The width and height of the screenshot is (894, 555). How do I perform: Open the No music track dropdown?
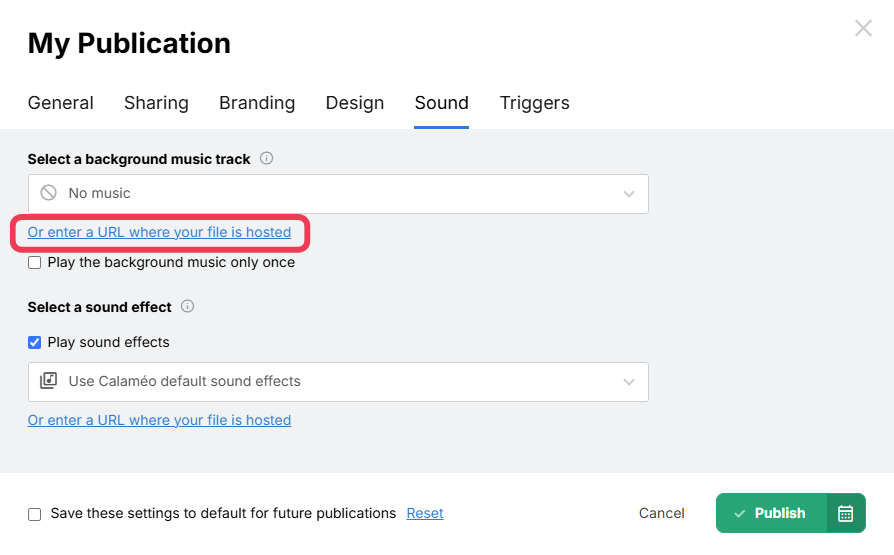pyautogui.click(x=338, y=194)
